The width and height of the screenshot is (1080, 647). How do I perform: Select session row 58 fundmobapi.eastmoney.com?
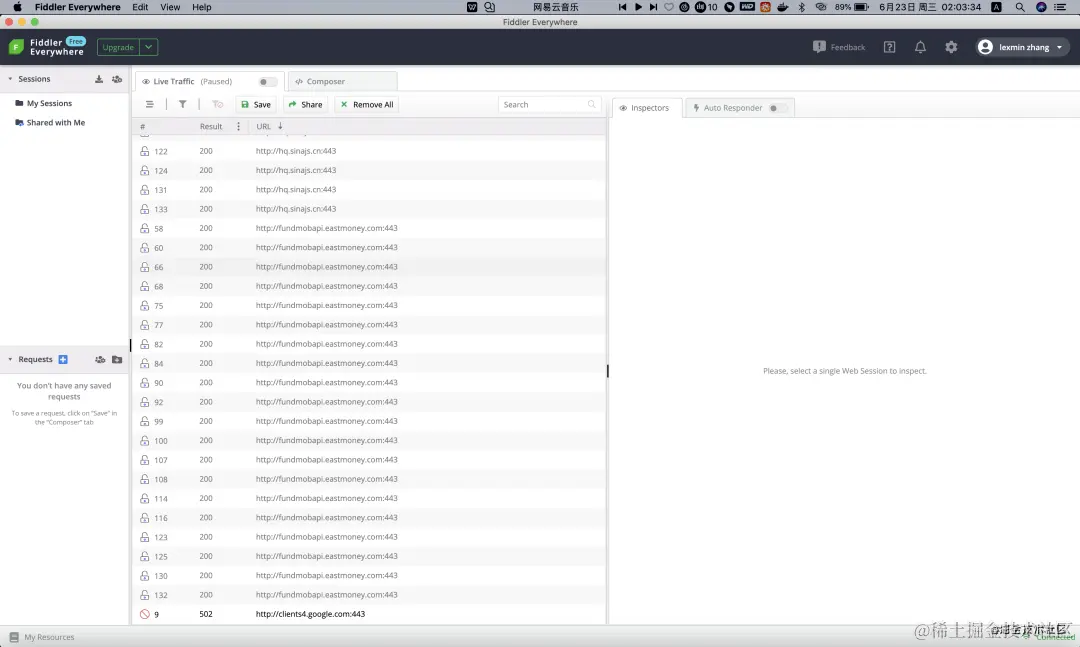[369, 228]
